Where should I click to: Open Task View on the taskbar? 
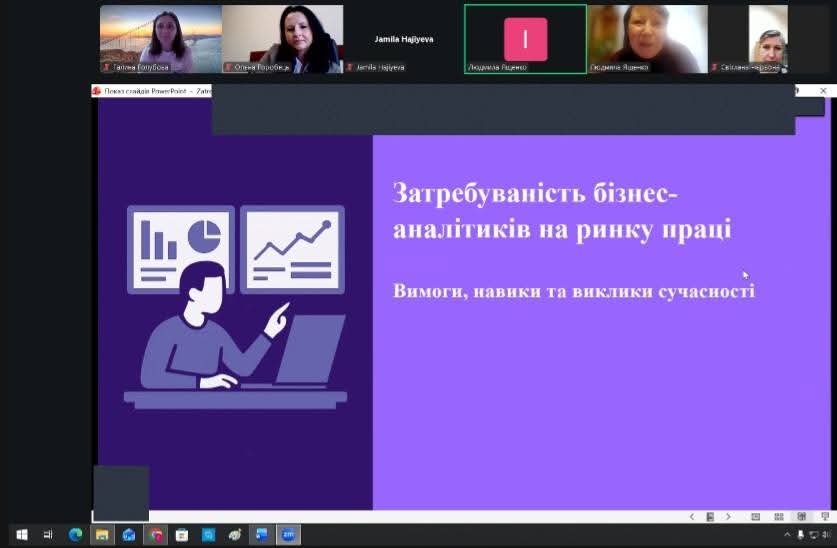[48, 535]
